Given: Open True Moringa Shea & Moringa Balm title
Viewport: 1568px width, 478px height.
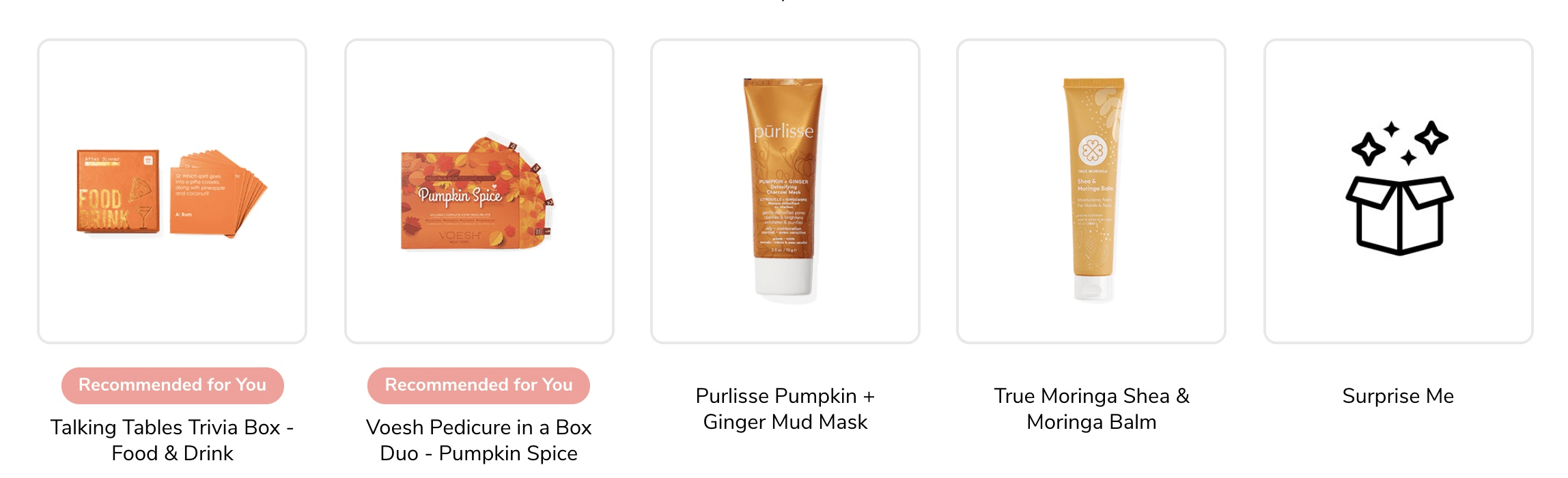Looking at the screenshot, I should (1091, 409).
